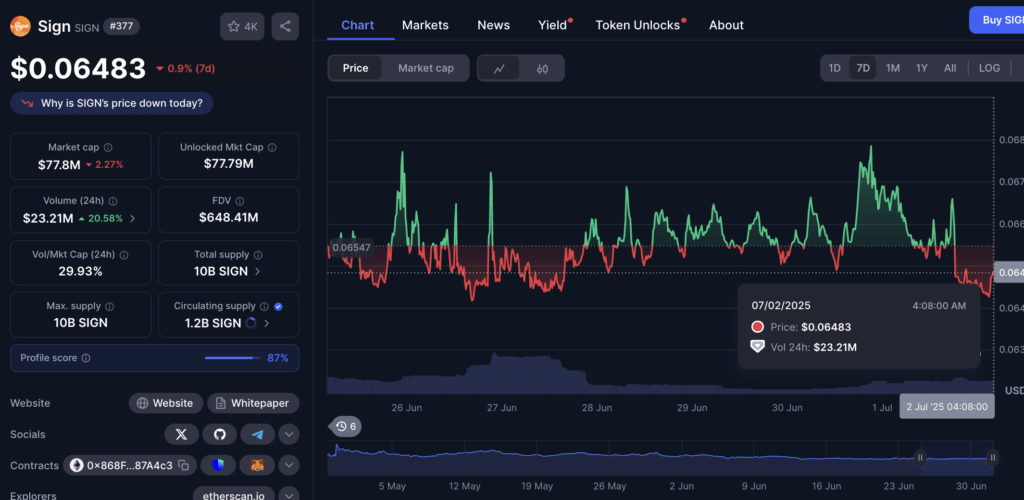This screenshot has height=500, width=1024.
Task: Click the contract address 0x868F...87A4c3
Action: tap(129, 465)
